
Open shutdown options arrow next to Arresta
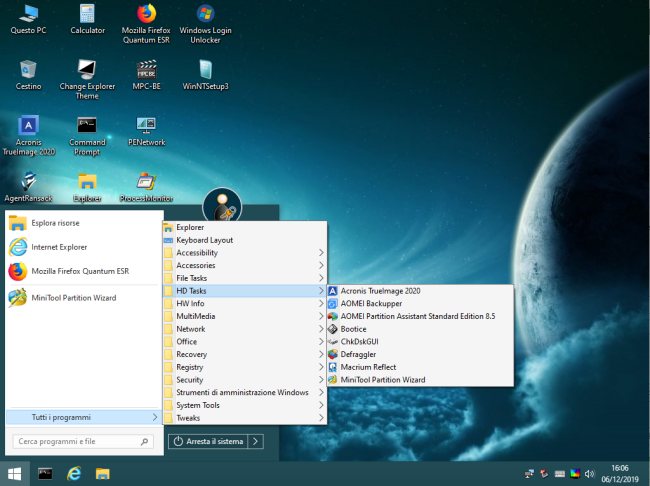tap(255, 441)
